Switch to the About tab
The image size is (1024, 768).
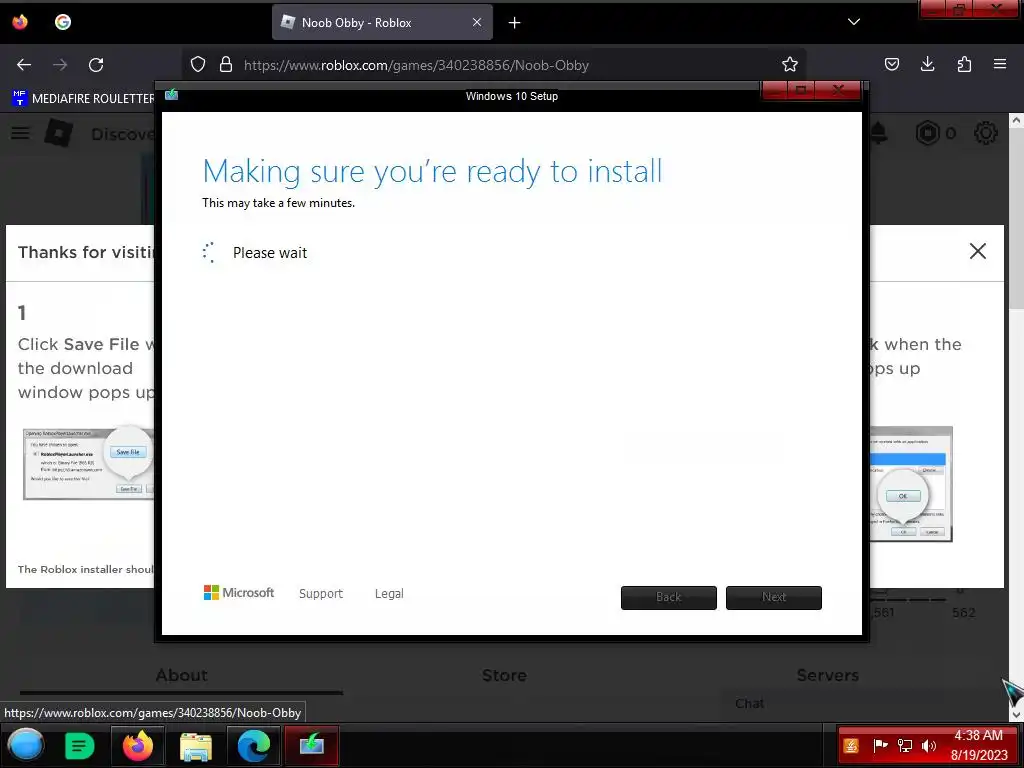(x=182, y=675)
